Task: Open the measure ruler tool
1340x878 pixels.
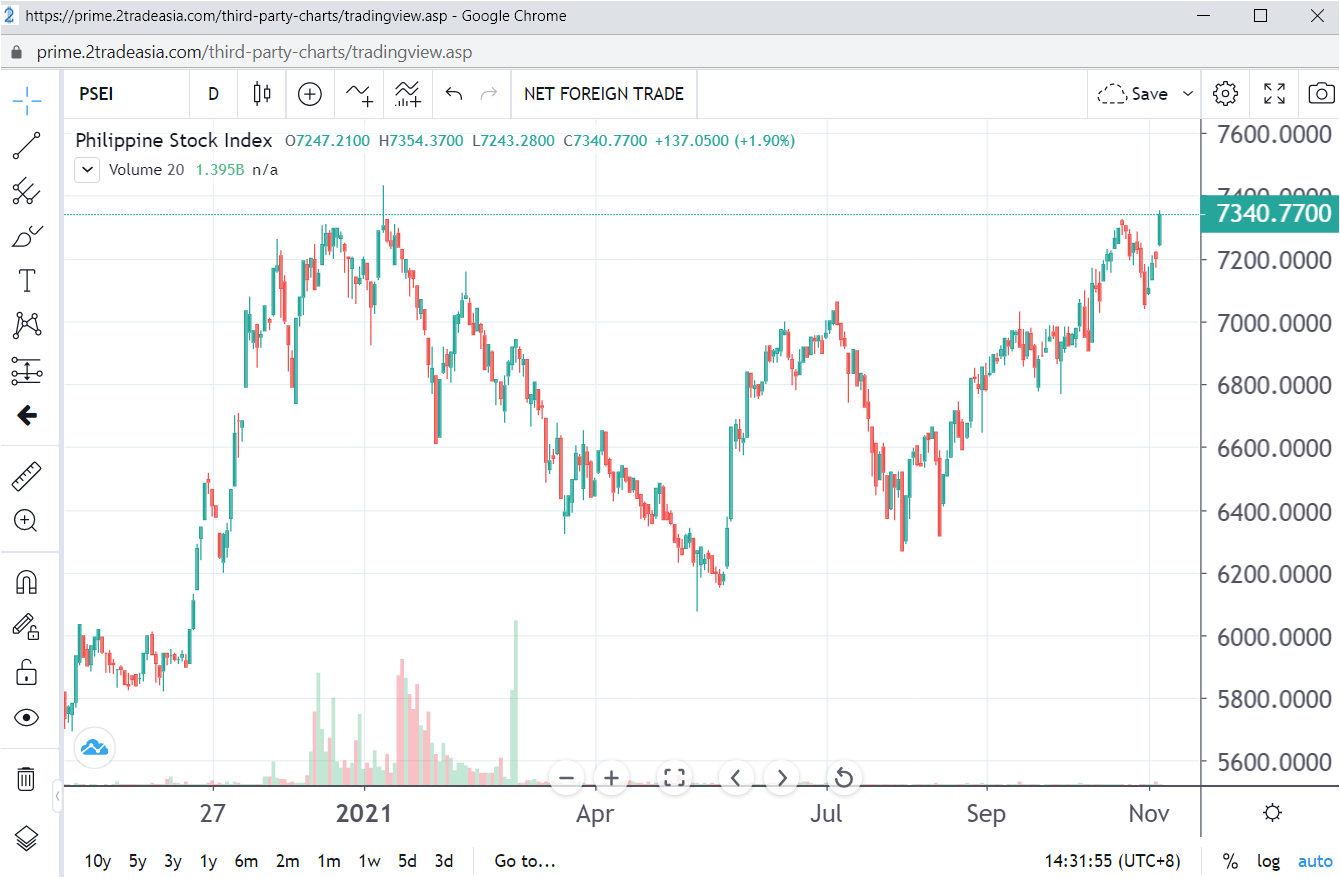Action: click(x=27, y=477)
